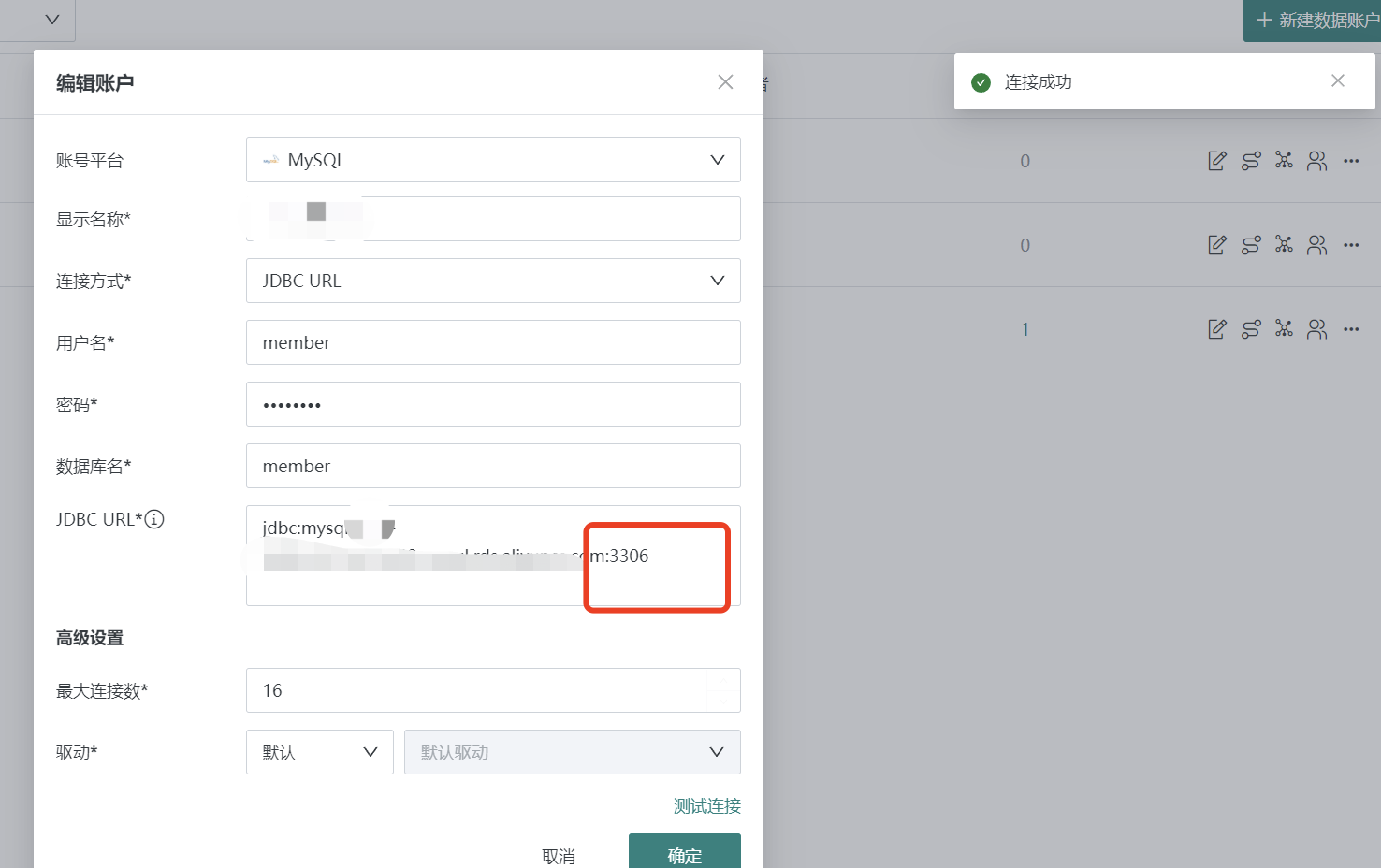Click the network graph icon in the middle account row
Viewport: 1381px width, 868px height.
point(1284,245)
